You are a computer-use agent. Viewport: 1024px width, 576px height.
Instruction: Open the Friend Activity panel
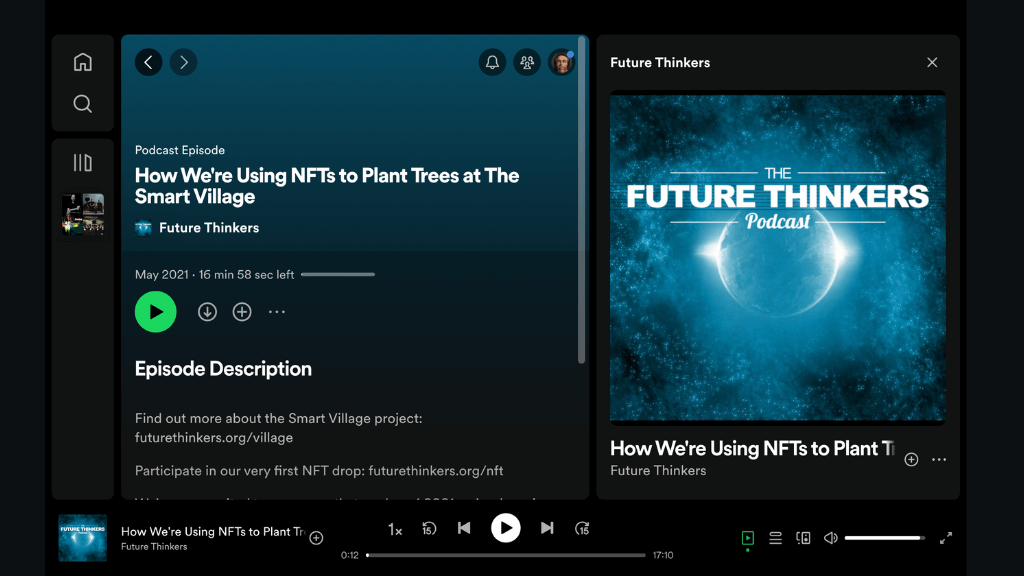pos(527,62)
